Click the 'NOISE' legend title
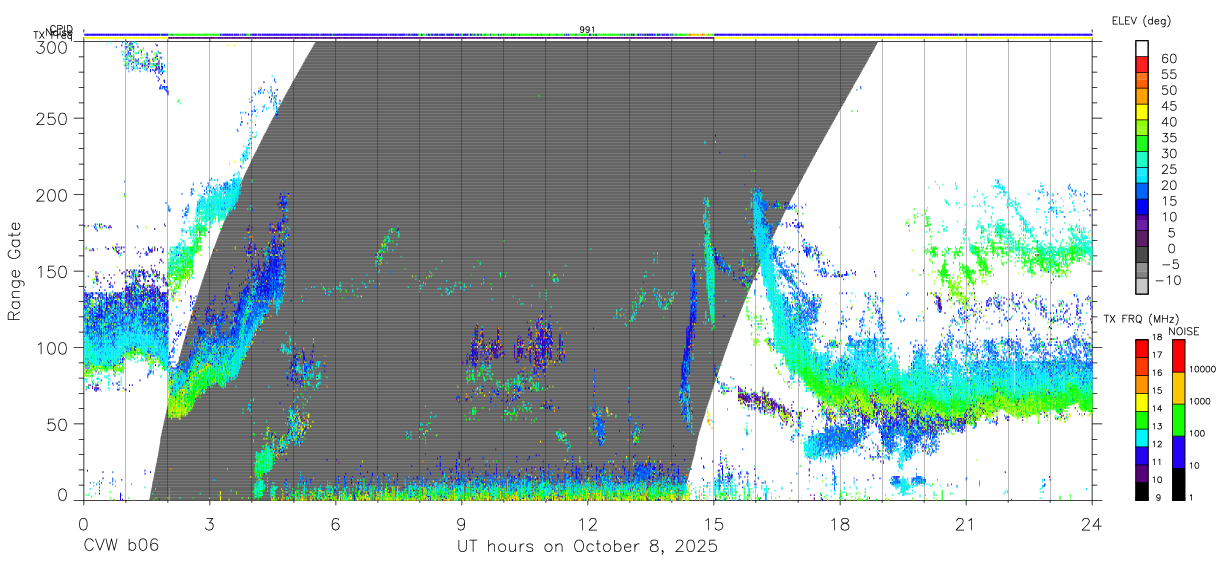1228x567 pixels. 1186,331
